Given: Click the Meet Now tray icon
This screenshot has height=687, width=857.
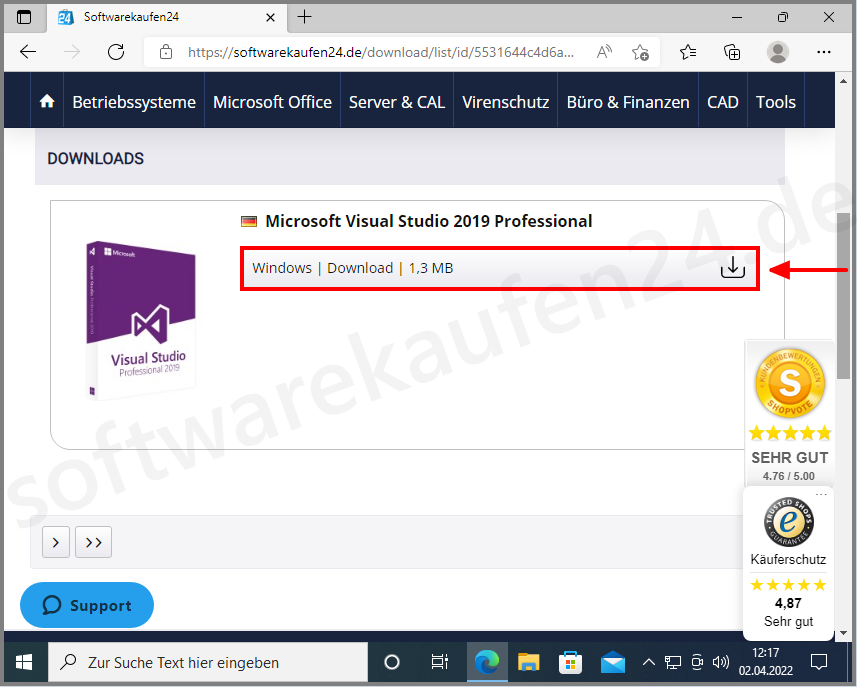Looking at the screenshot, I should [697, 662].
